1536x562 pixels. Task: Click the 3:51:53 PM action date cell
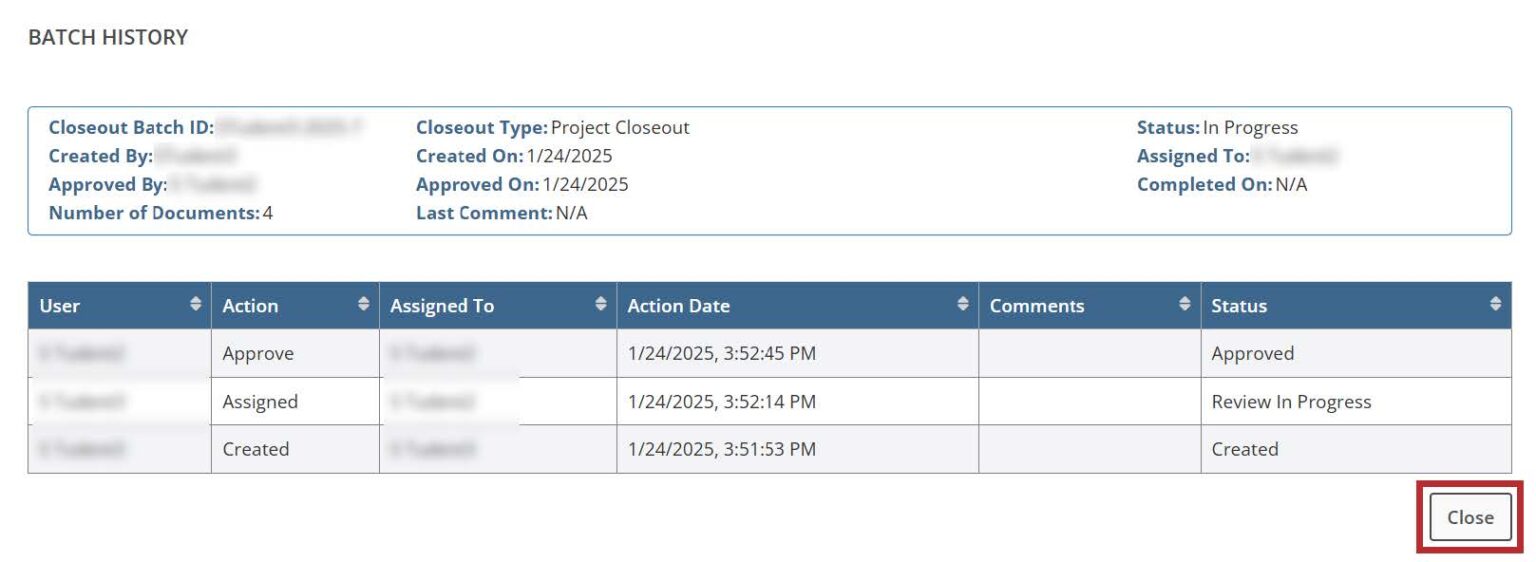[x=721, y=450]
